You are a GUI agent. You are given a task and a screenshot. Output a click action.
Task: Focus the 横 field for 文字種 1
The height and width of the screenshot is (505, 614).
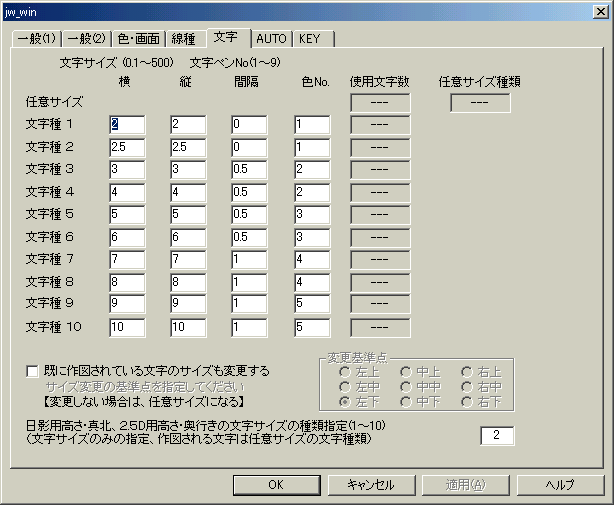(x=127, y=125)
